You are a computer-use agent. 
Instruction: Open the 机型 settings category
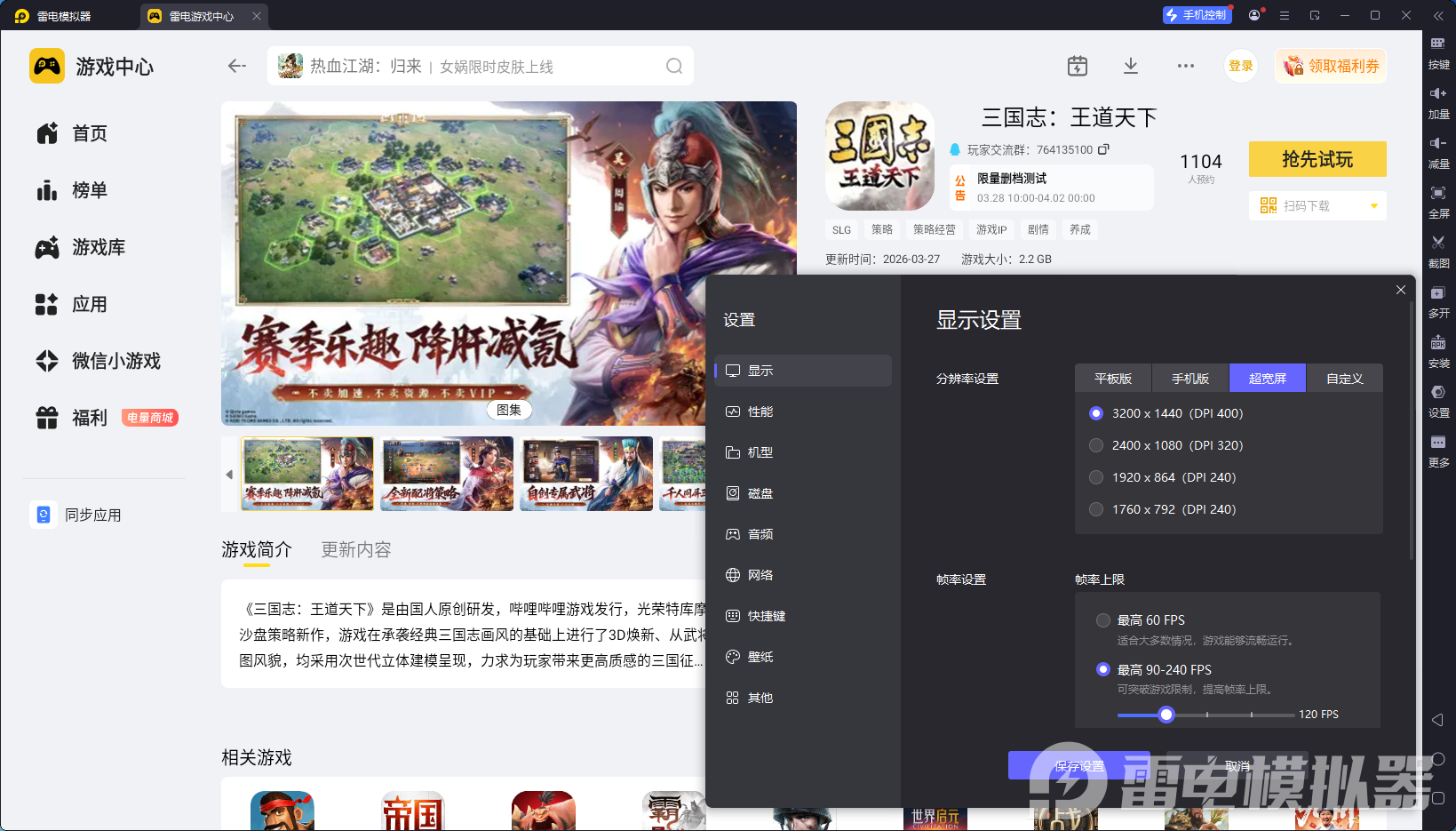tap(803, 452)
